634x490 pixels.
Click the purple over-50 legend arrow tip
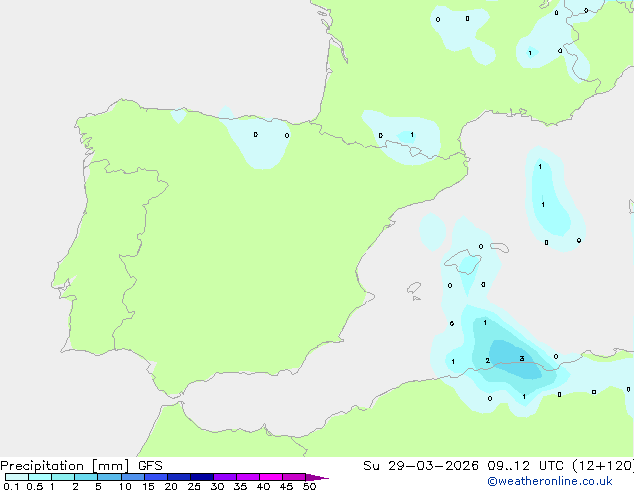pos(317,478)
